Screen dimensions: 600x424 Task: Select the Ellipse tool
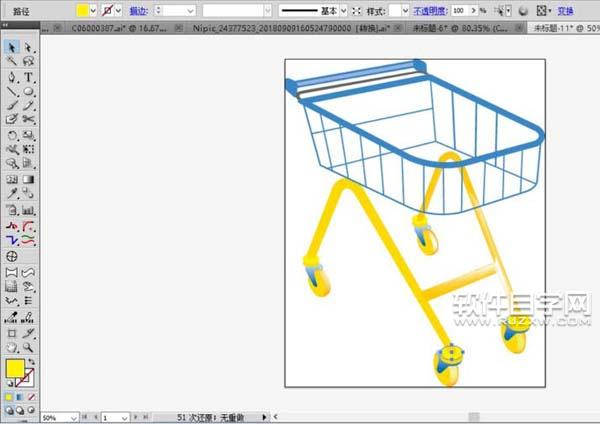click(x=28, y=91)
